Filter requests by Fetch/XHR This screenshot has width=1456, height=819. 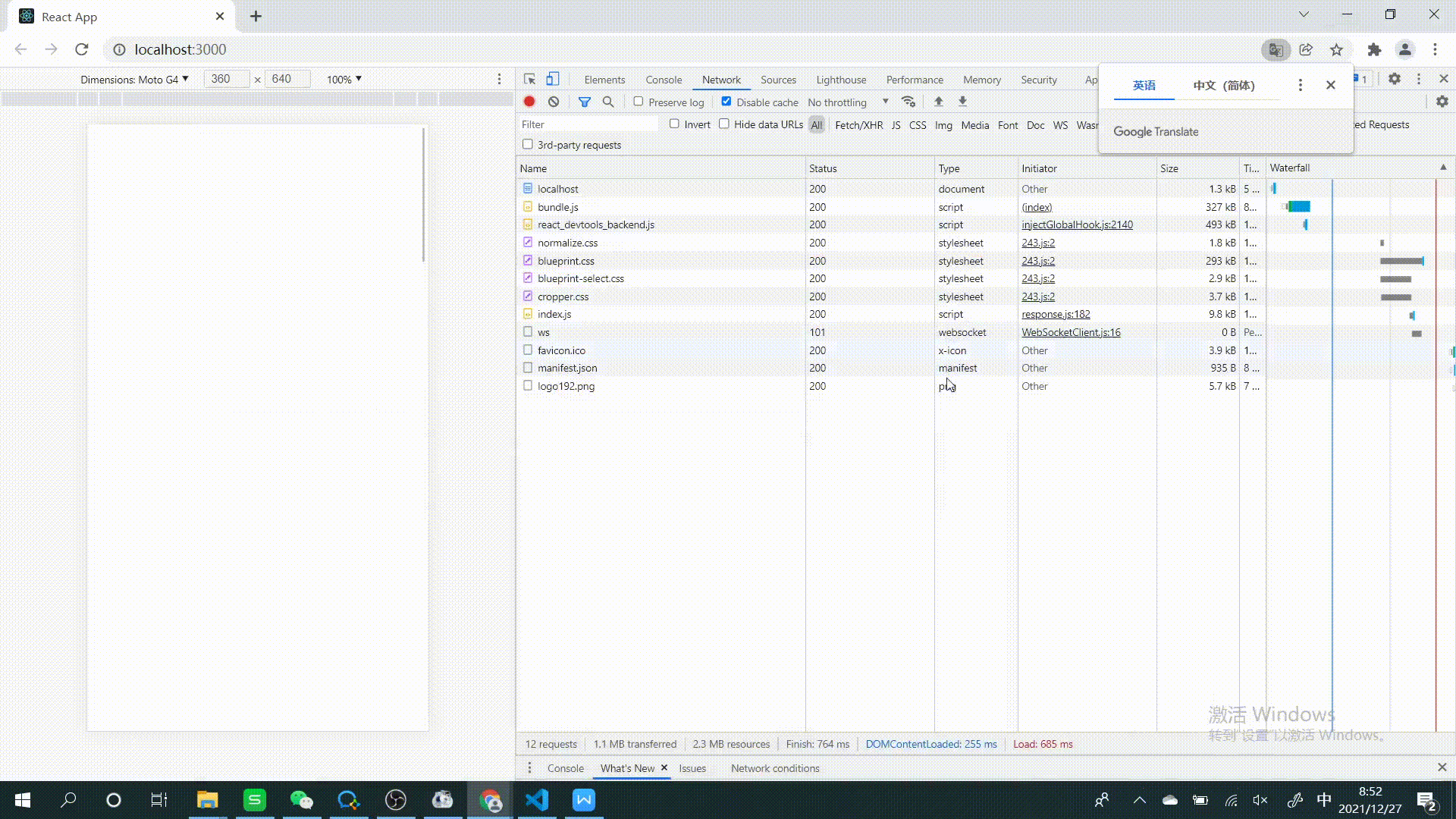coord(858,125)
